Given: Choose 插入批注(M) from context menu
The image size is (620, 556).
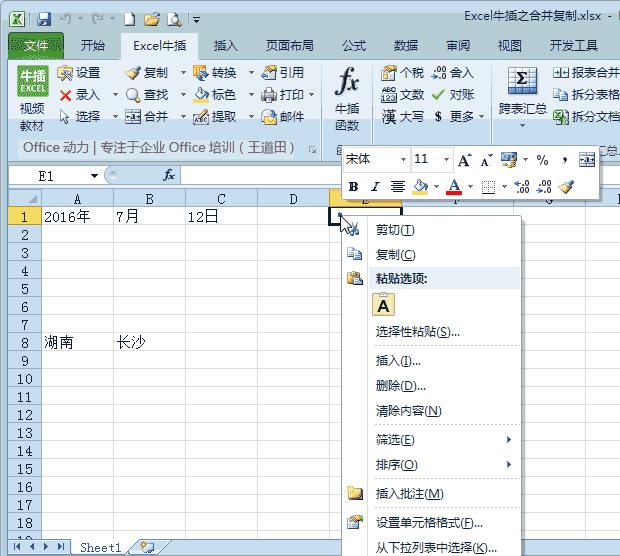Looking at the screenshot, I should (x=432, y=494).
